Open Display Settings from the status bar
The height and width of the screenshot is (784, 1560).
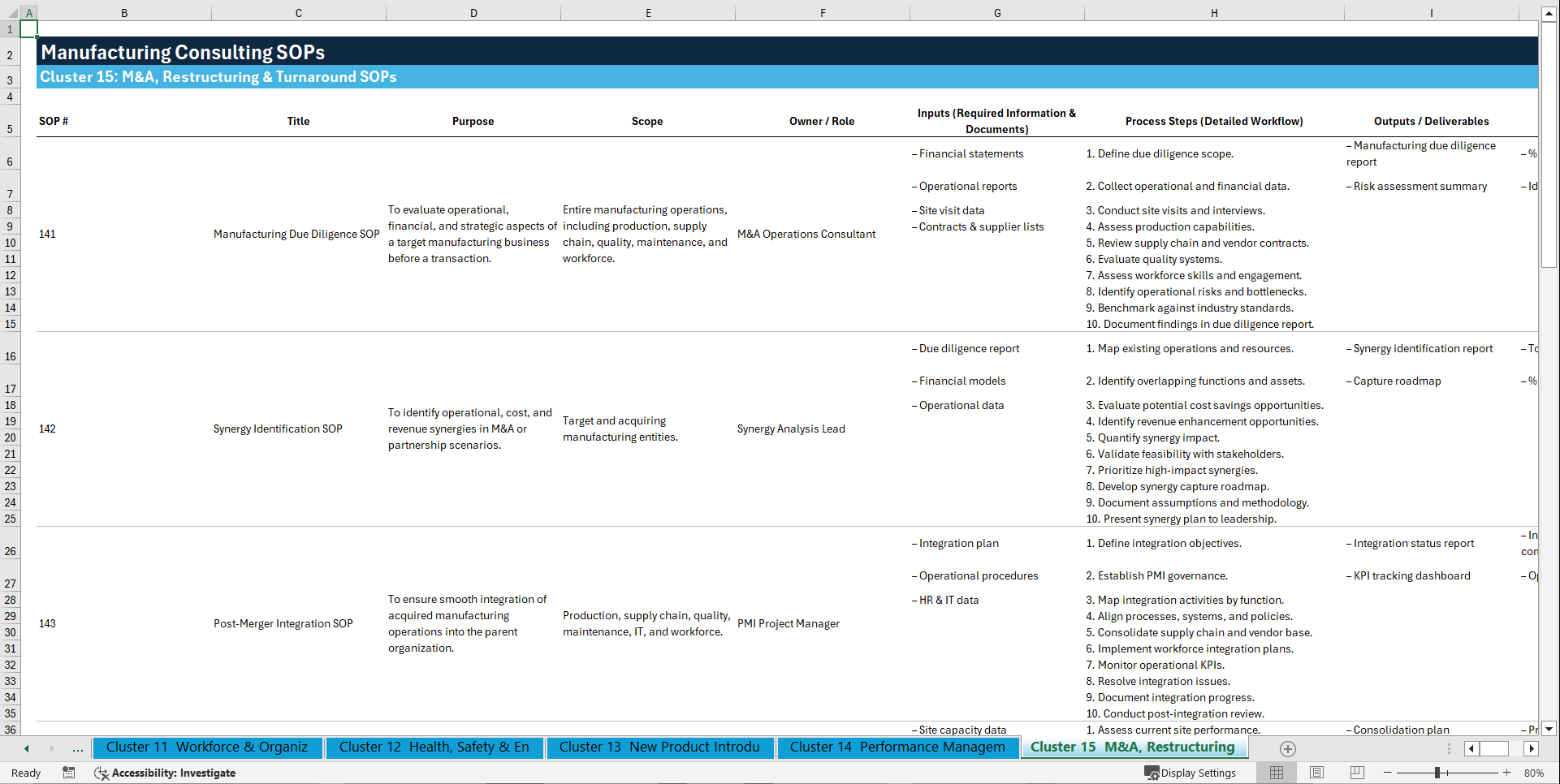[x=1191, y=773]
